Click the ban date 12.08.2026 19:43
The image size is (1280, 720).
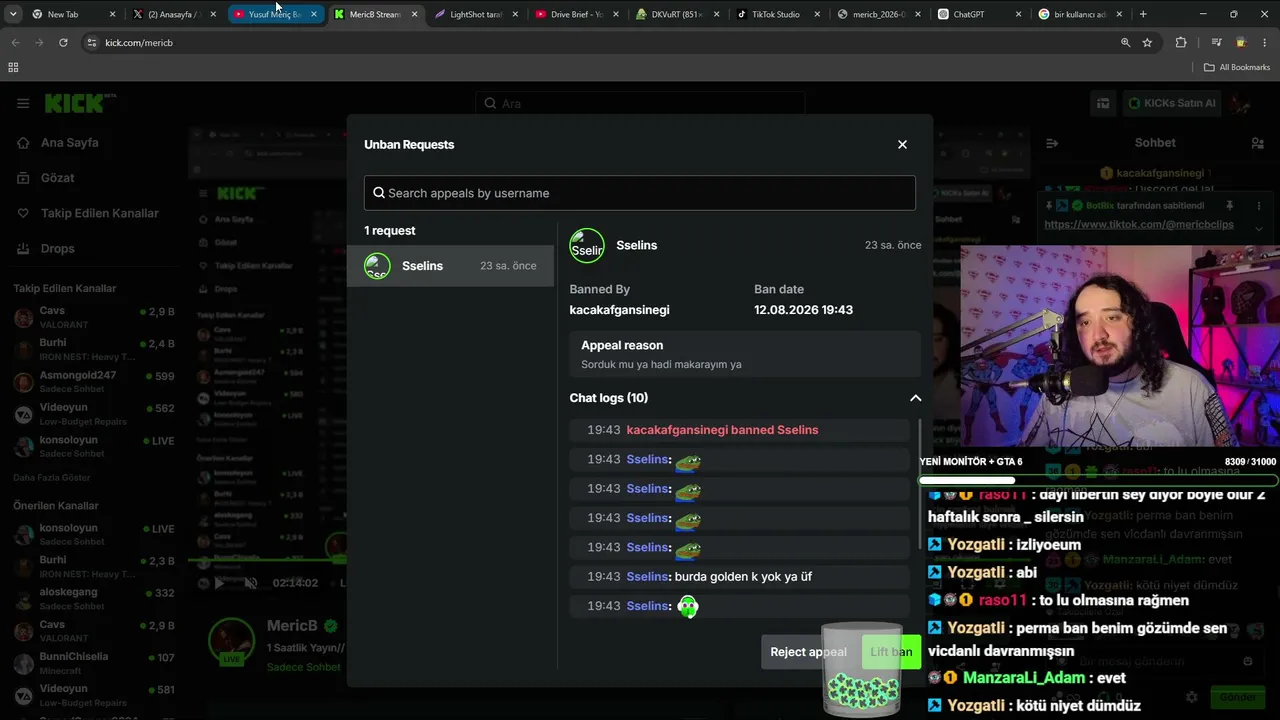803,310
